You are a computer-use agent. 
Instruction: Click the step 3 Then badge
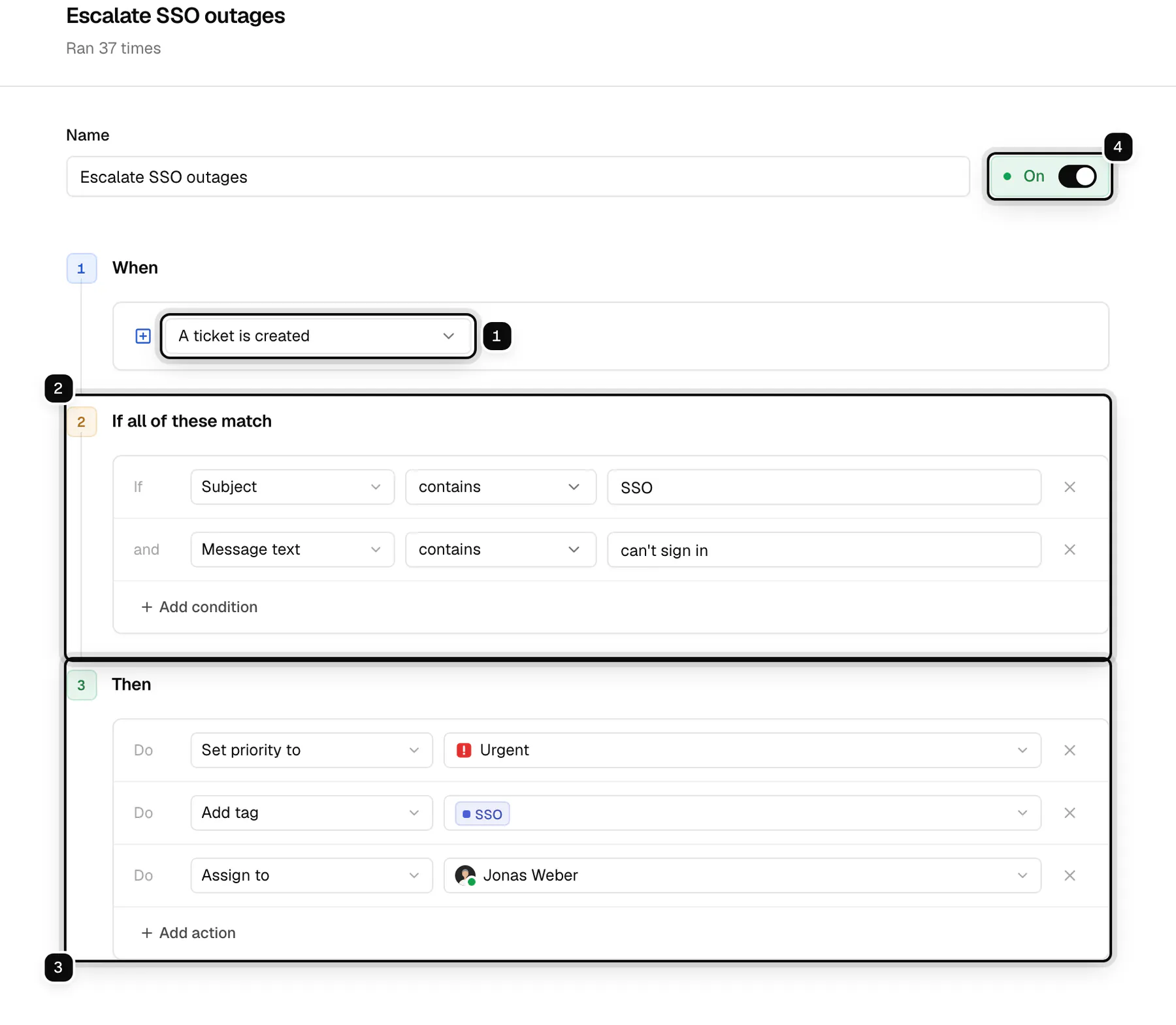click(x=81, y=685)
